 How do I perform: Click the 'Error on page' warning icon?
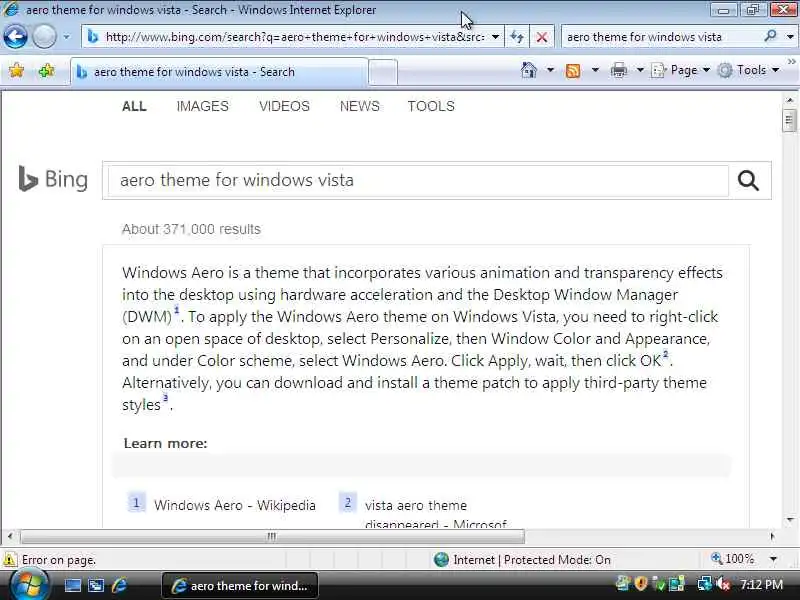coord(10,560)
